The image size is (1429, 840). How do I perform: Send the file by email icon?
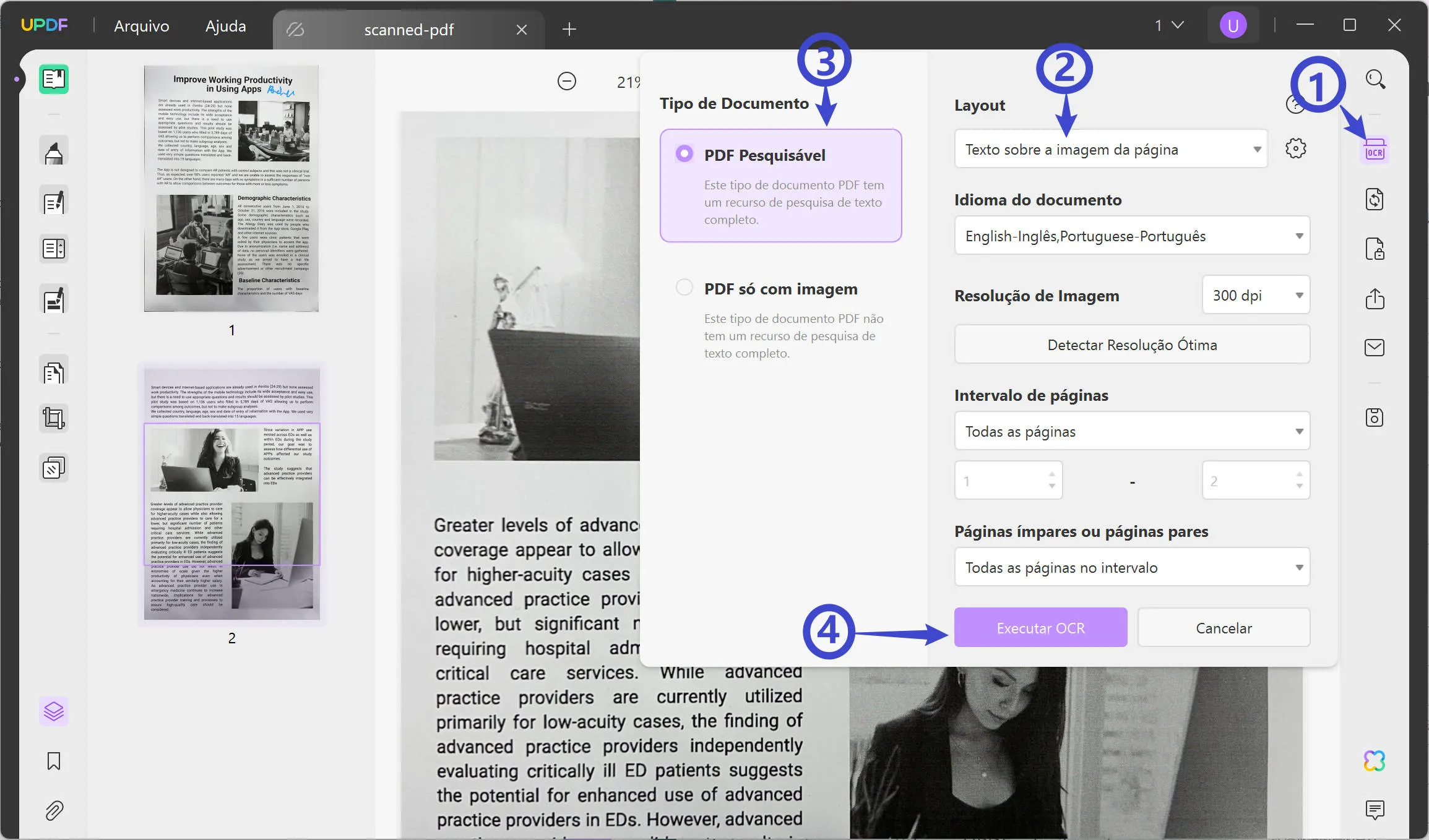(x=1375, y=348)
